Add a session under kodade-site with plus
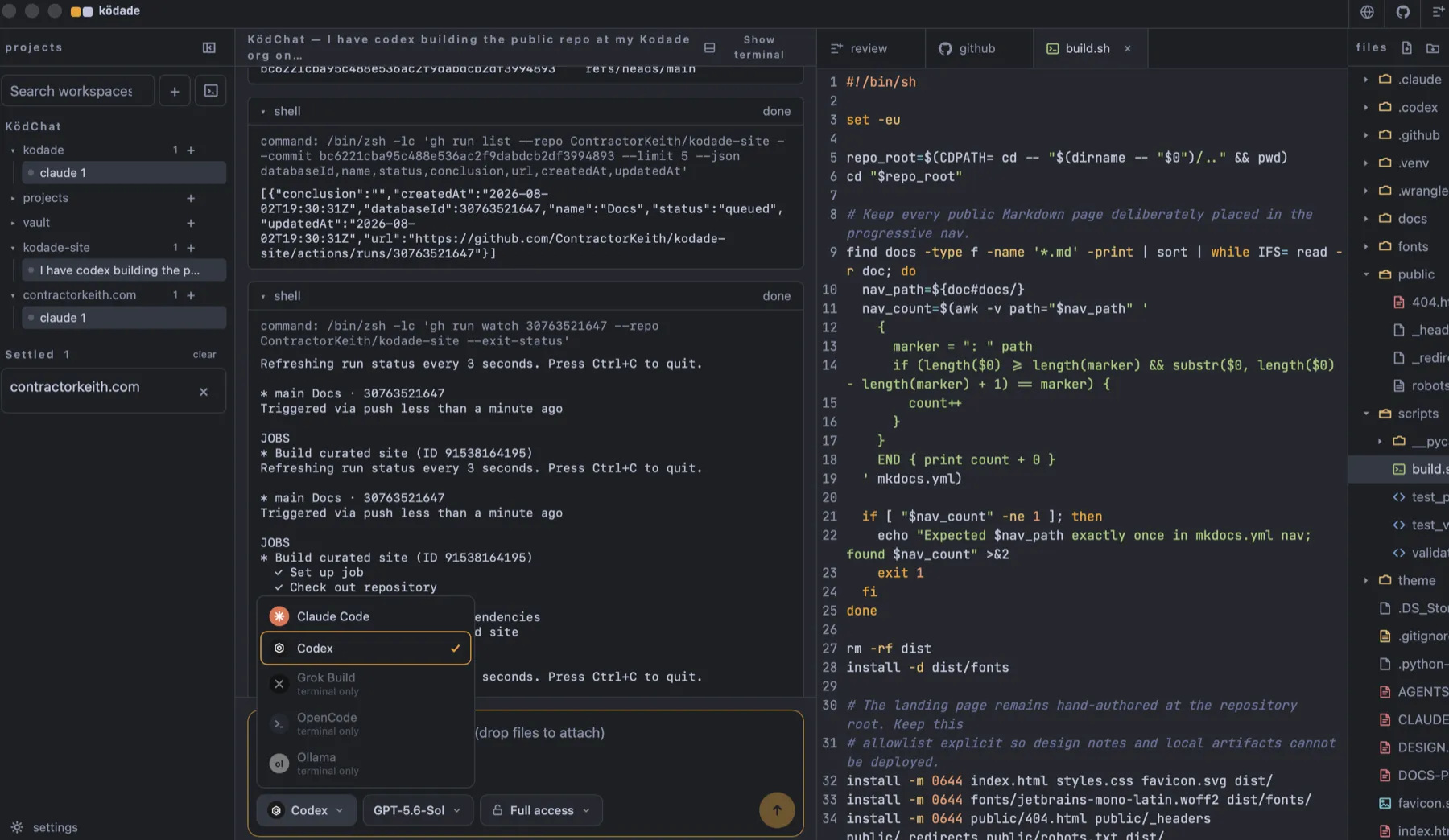 coord(191,248)
